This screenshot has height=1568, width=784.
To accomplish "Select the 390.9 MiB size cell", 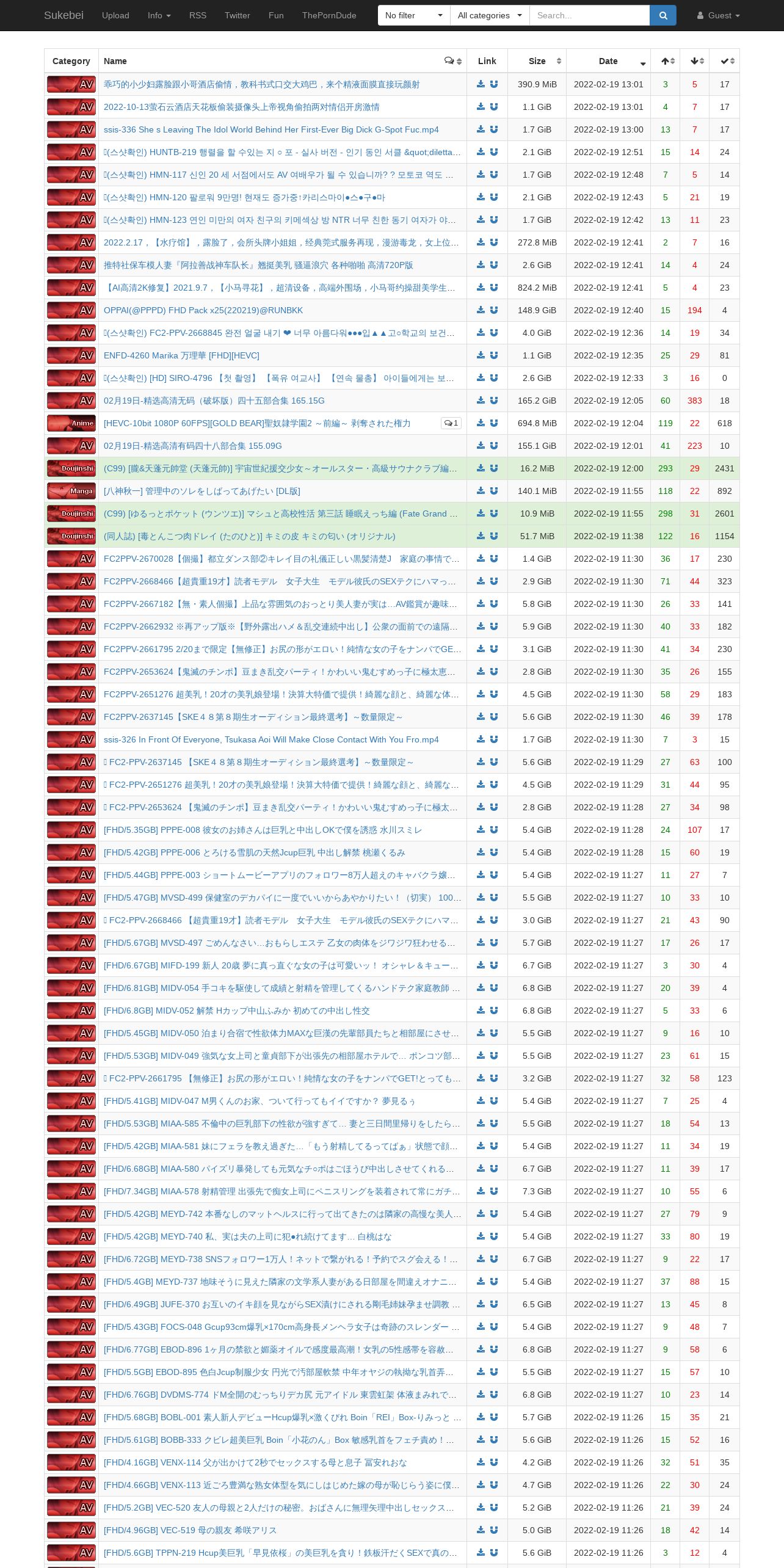I will click(537, 84).
